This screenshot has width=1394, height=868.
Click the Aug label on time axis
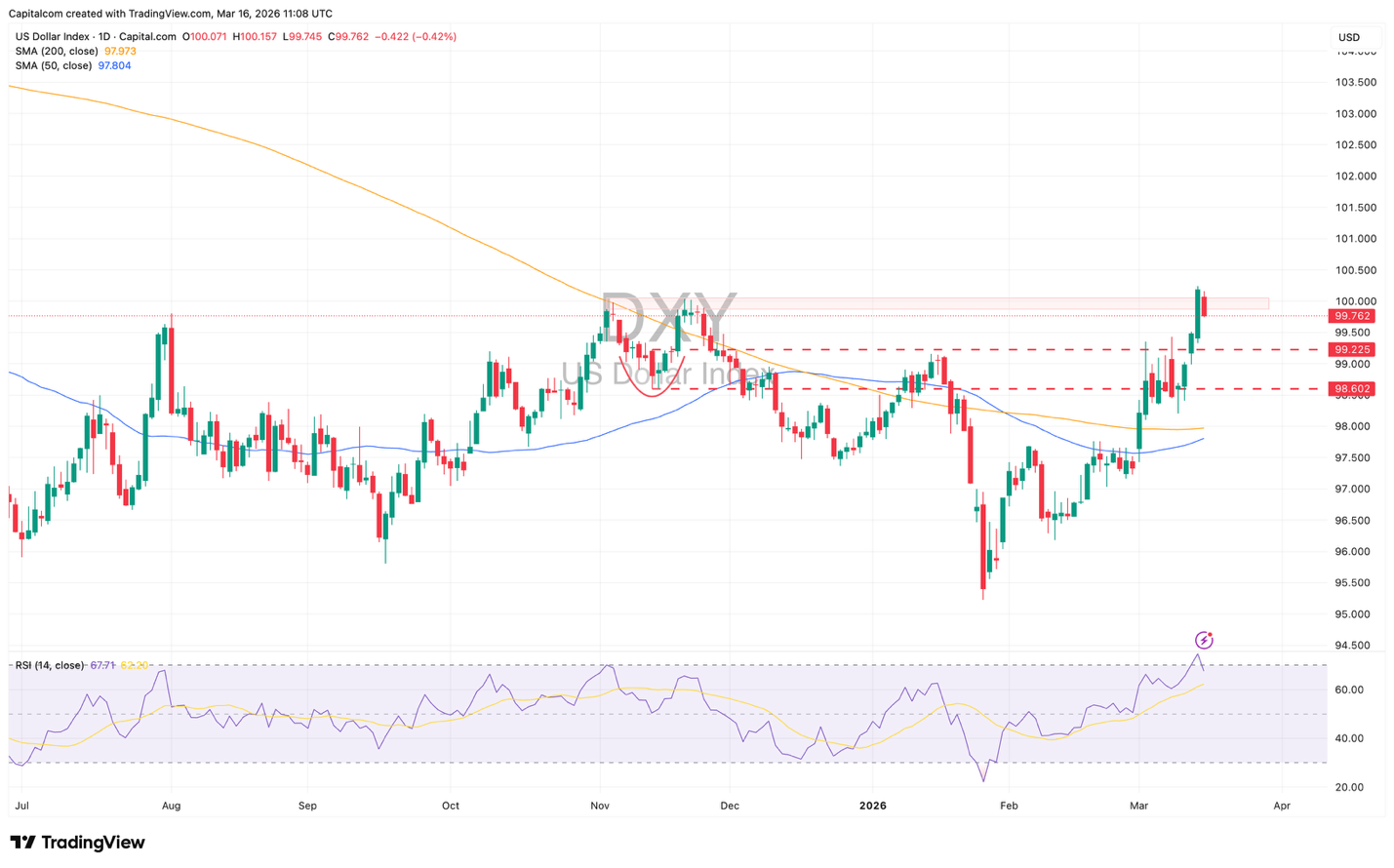[171, 806]
